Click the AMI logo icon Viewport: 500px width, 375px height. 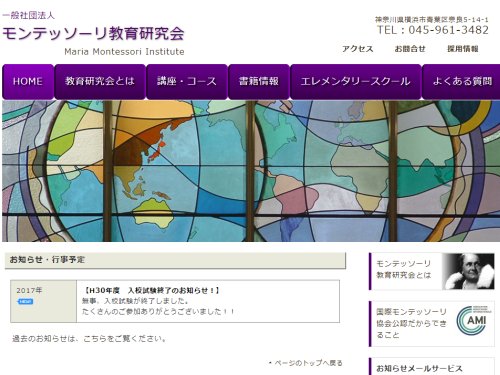(473, 320)
